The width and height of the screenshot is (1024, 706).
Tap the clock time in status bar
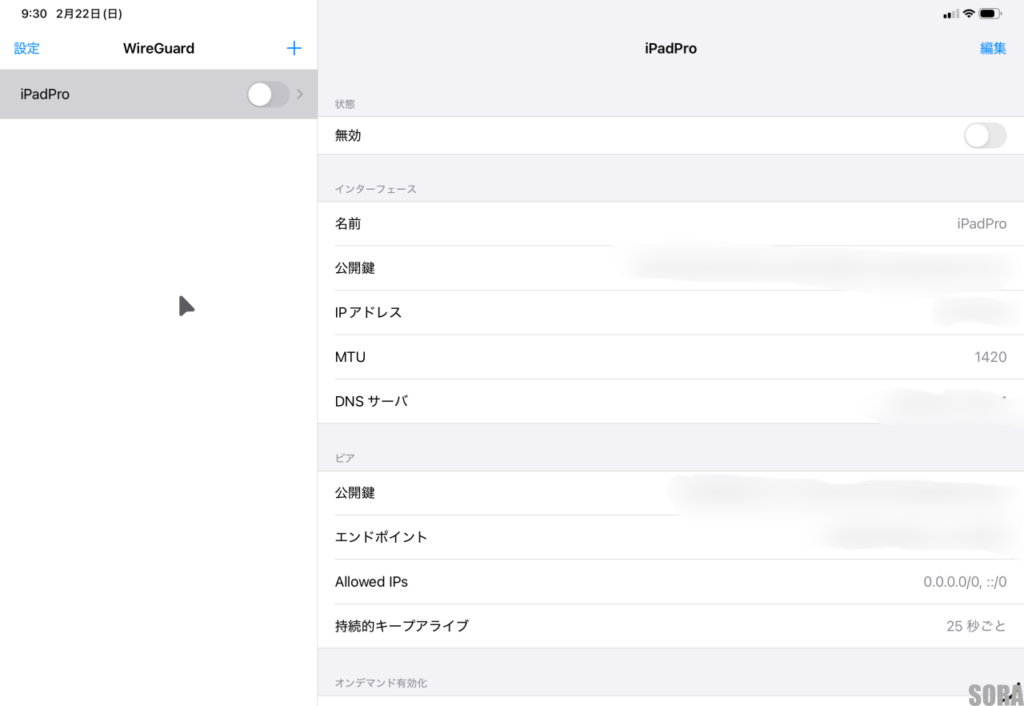pyautogui.click(x=34, y=14)
